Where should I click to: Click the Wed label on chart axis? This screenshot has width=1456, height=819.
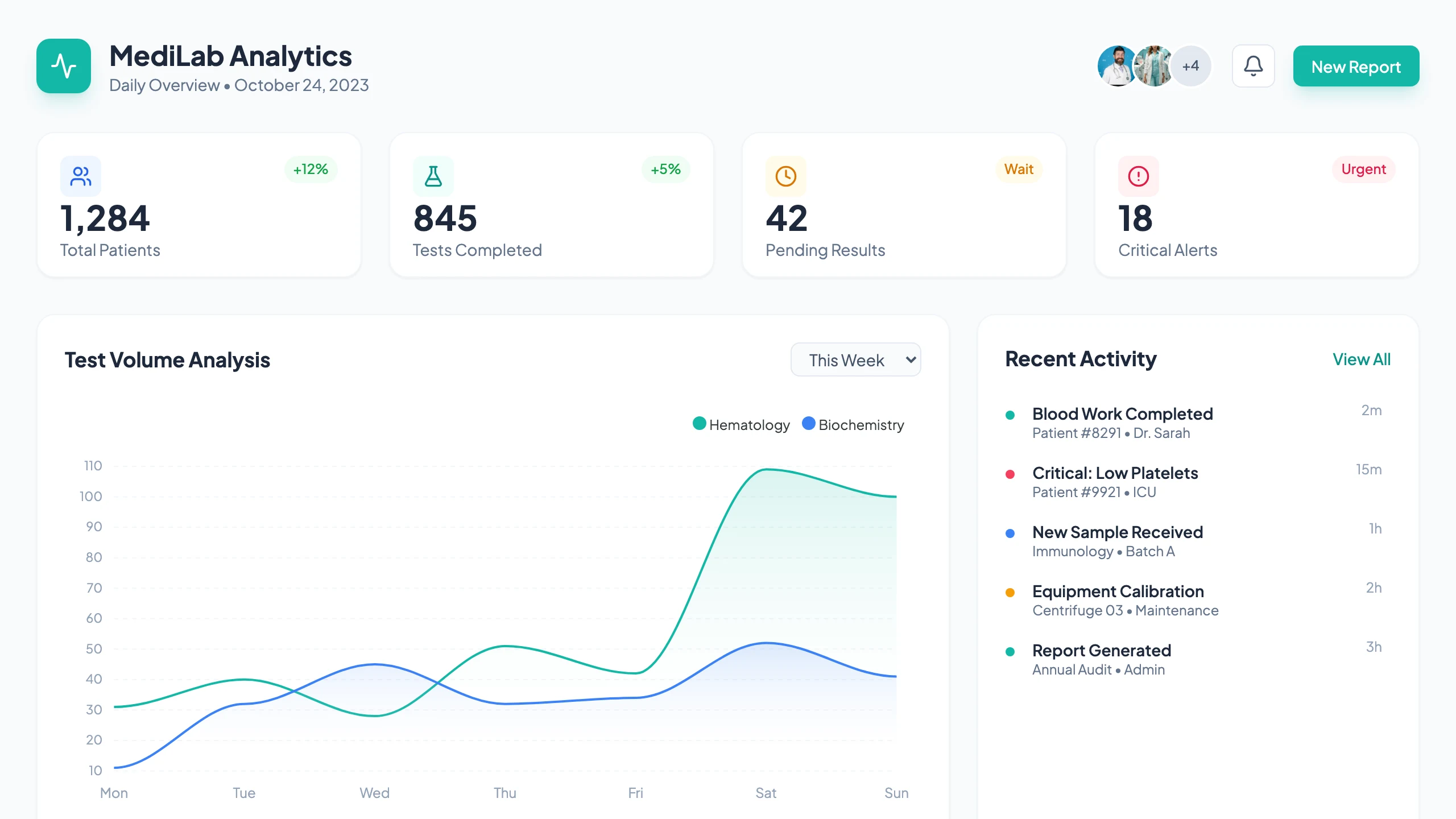374,793
